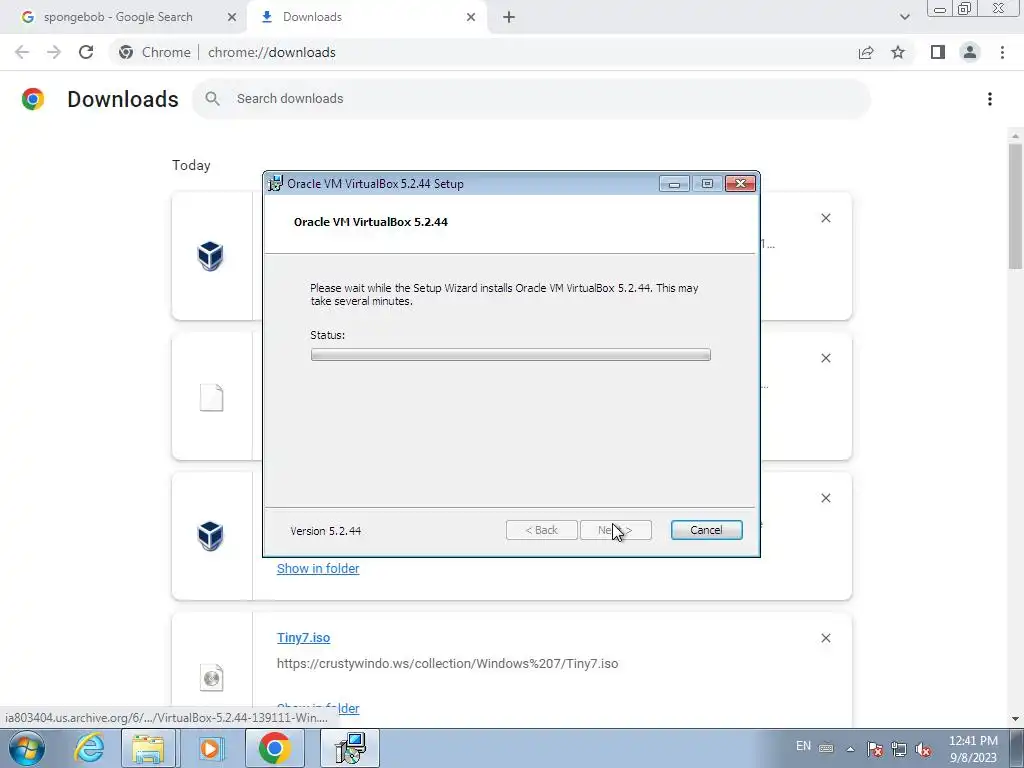Click the disc image icon next to Tiny7.iso
This screenshot has height=768, width=1024.
click(211, 677)
